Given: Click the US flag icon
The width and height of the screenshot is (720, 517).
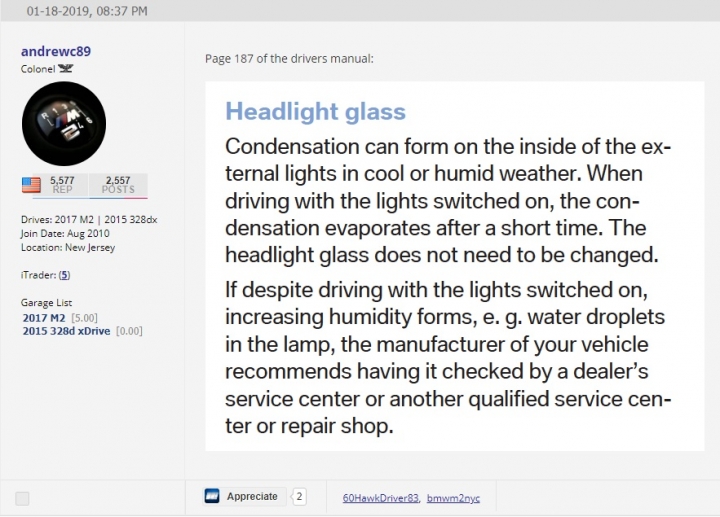Looking at the screenshot, I should pos(31,185).
